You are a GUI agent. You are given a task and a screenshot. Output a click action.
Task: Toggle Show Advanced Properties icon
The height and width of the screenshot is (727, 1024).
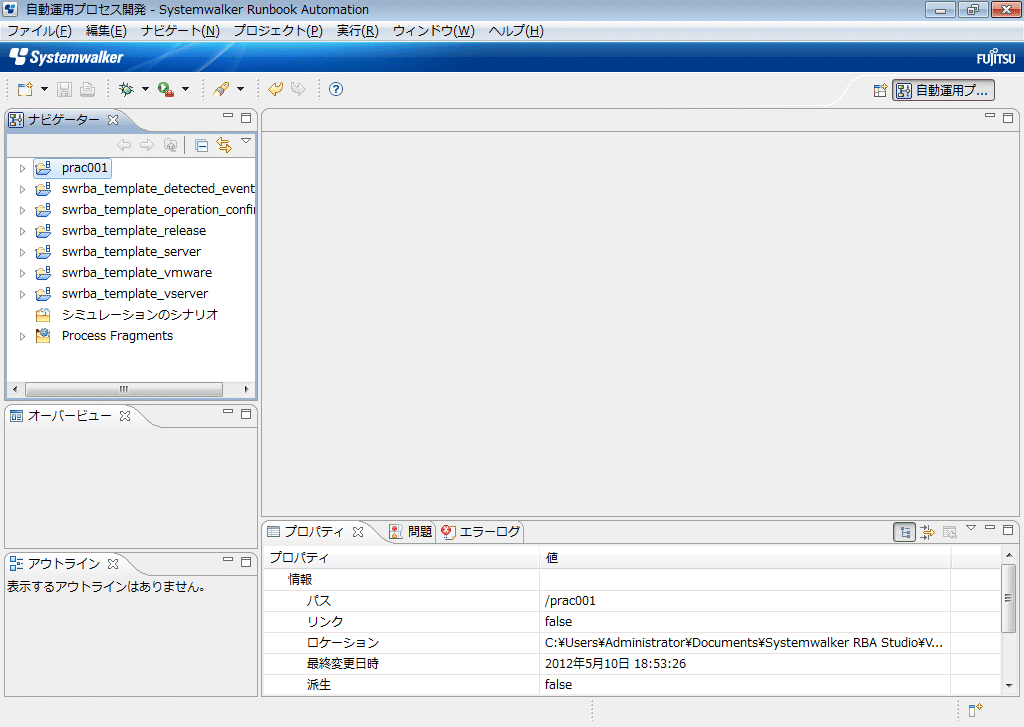(927, 532)
